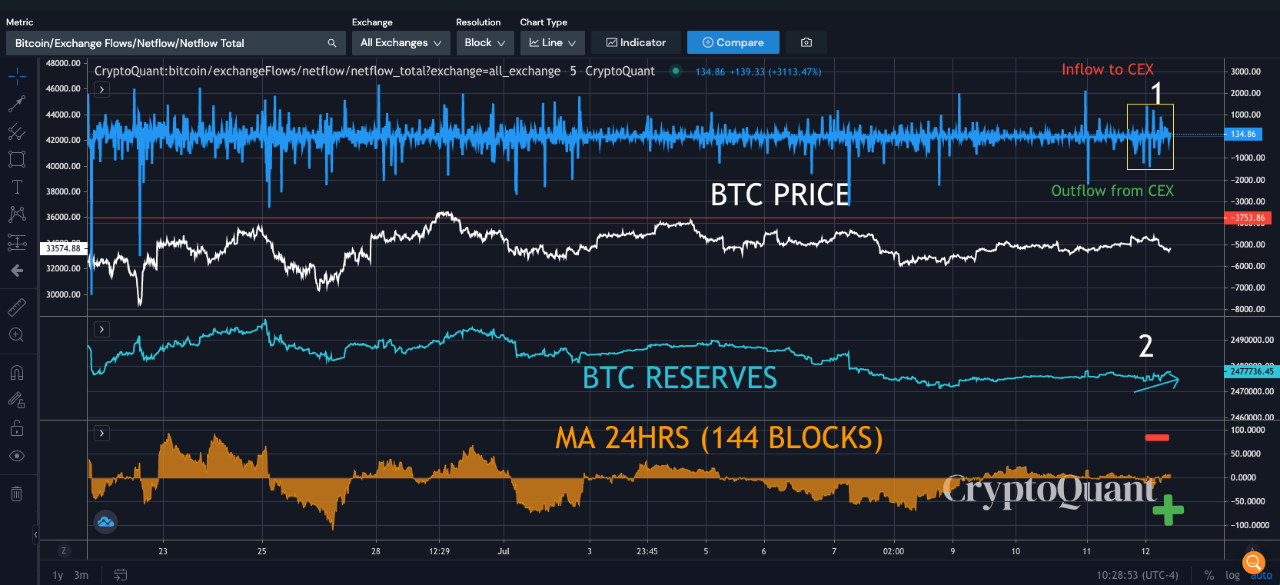Viewport: 1280px width, 585px height.
Task: Select the trend line drawing tool
Action: pyautogui.click(x=16, y=103)
